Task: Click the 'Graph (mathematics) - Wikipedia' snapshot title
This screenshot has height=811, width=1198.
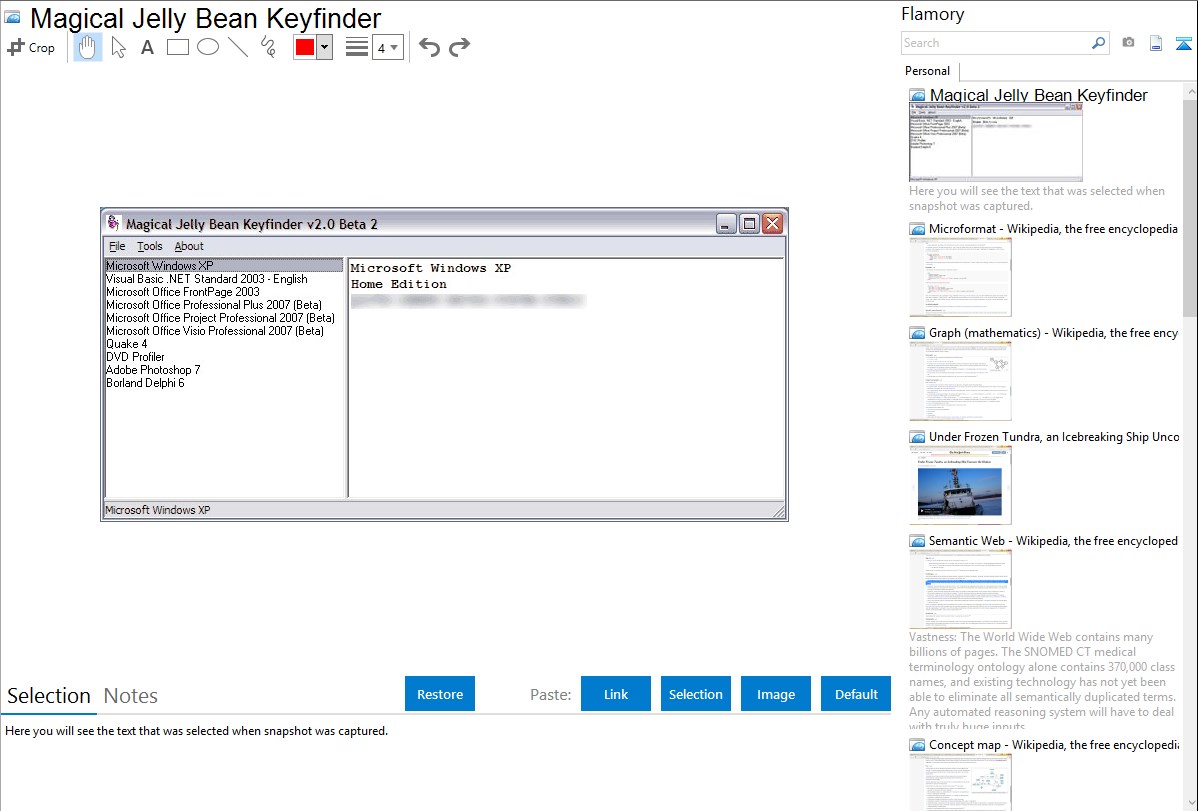Action: (1053, 333)
